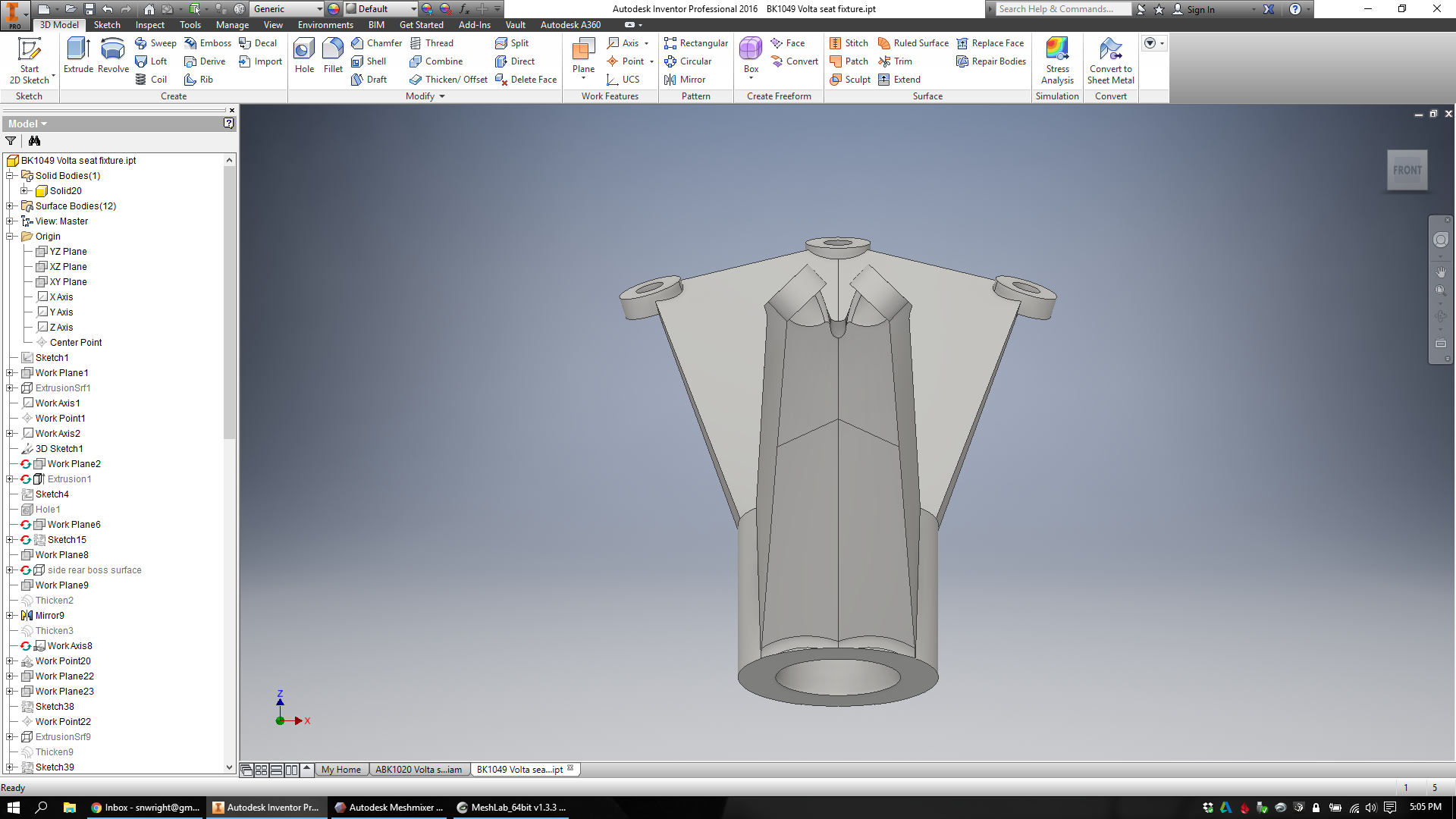Switch to ABK1020 Volta document tab
Viewport: 1456px width, 819px height.
[x=419, y=769]
